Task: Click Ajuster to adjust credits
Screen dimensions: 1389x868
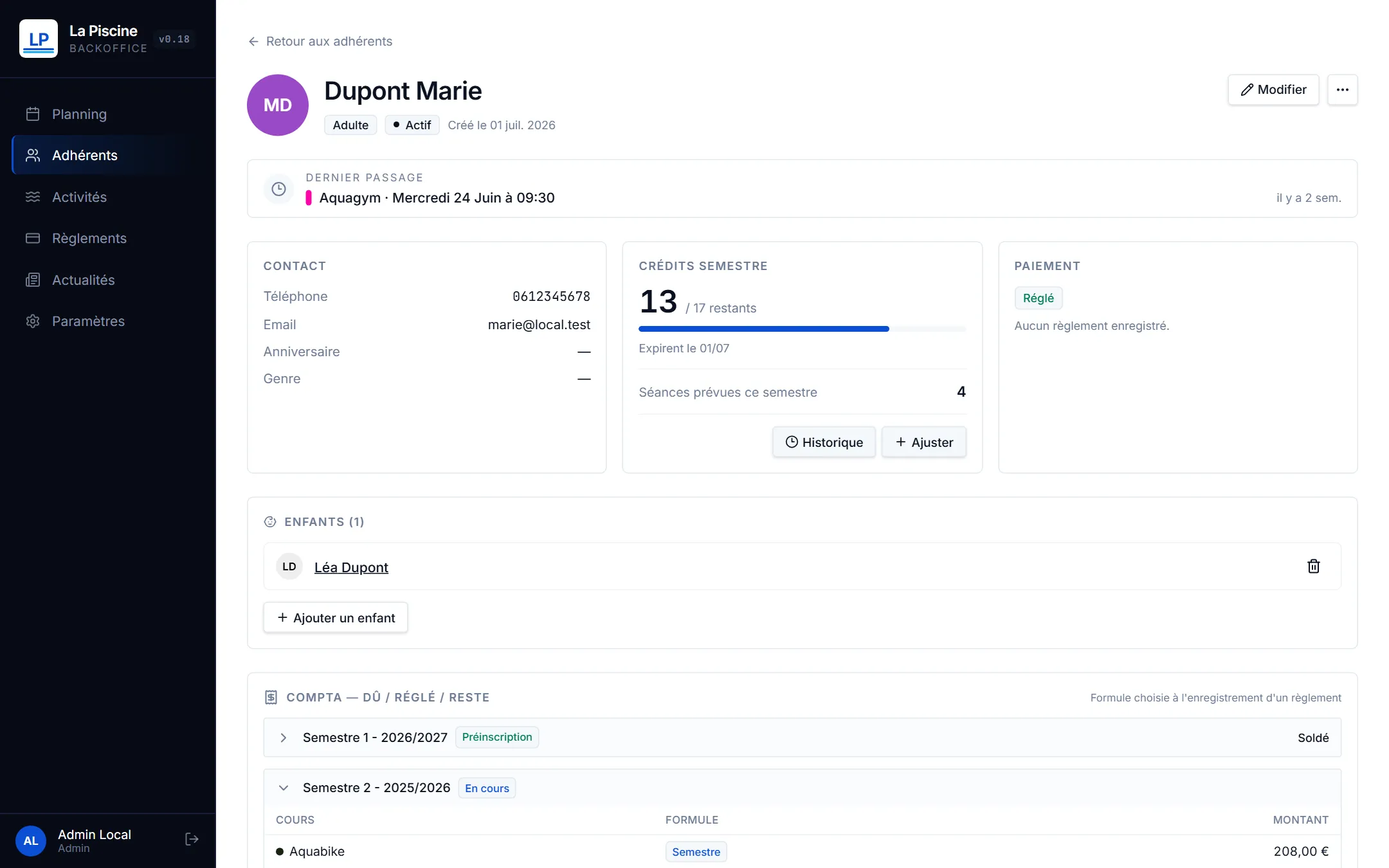Action: 923,442
